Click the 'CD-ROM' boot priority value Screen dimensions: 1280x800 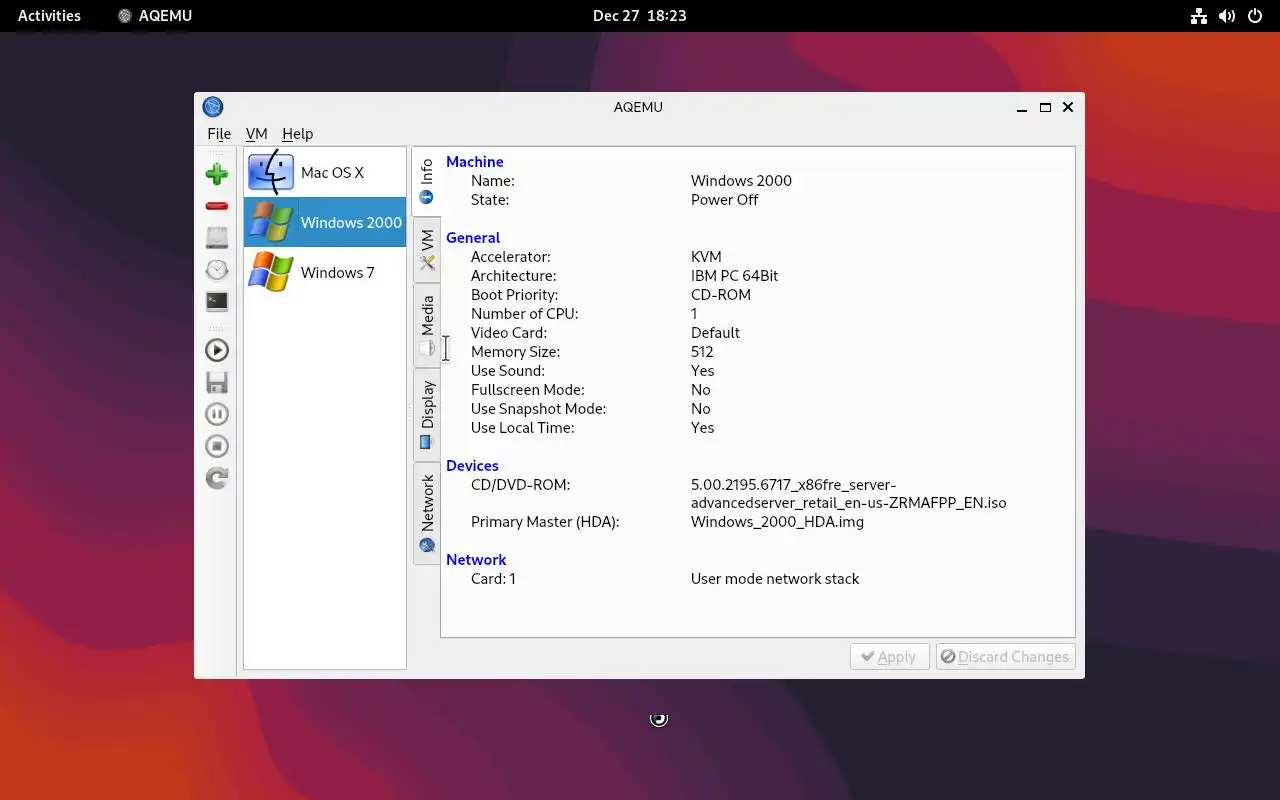click(721, 294)
